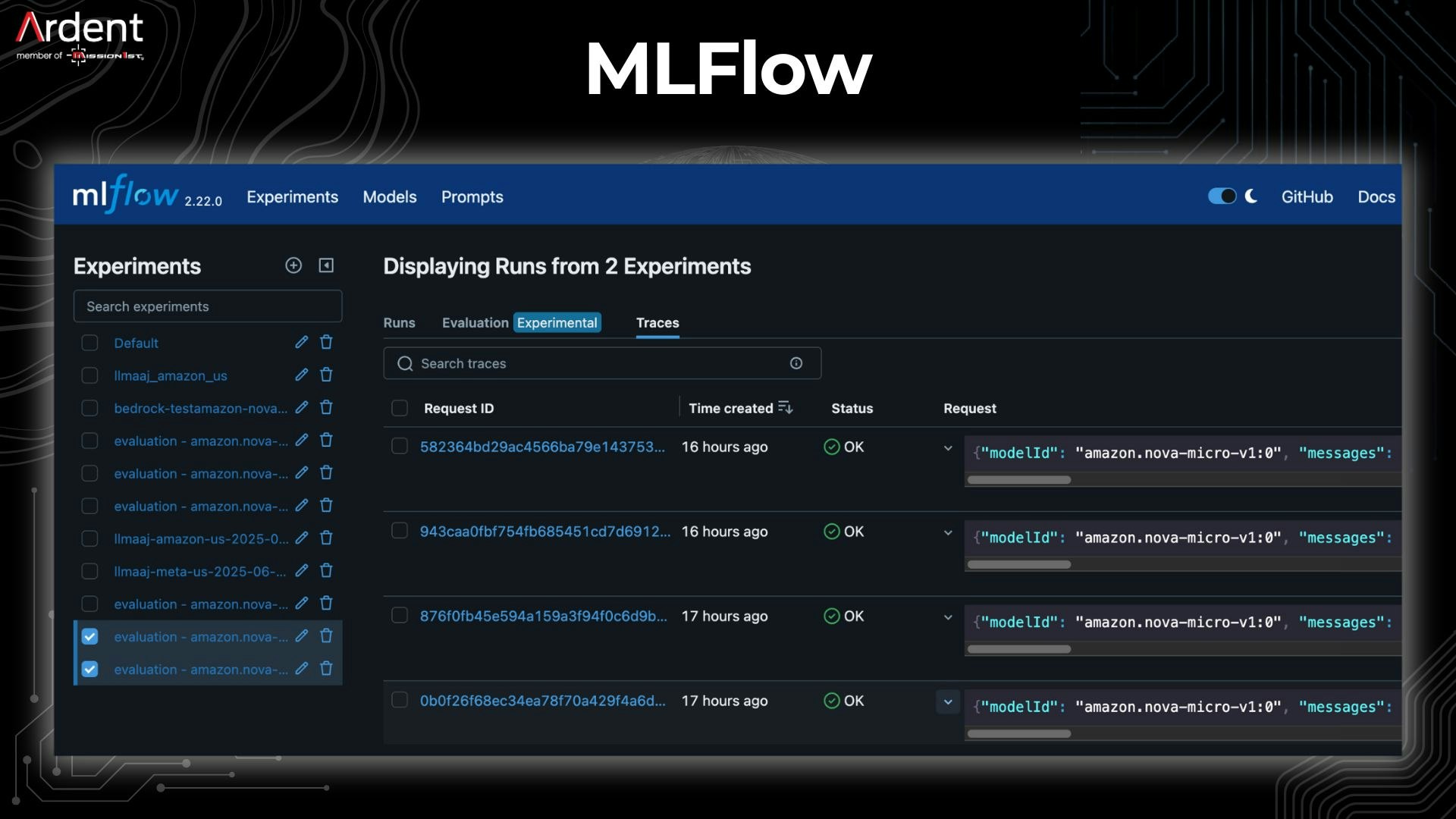Sort by Time created column header
1456x819 pixels.
click(x=731, y=408)
